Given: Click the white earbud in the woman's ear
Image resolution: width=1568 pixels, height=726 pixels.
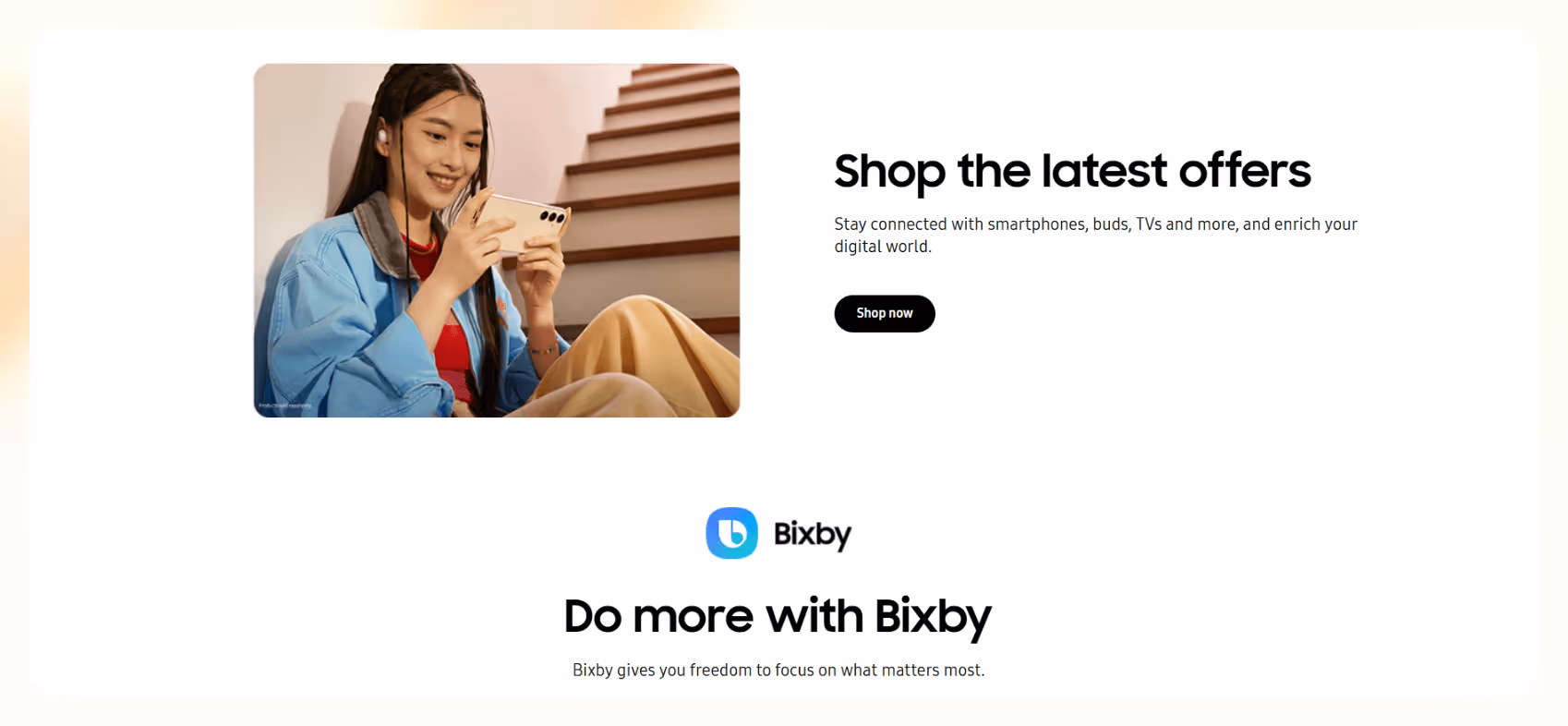Looking at the screenshot, I should (382, 137).
